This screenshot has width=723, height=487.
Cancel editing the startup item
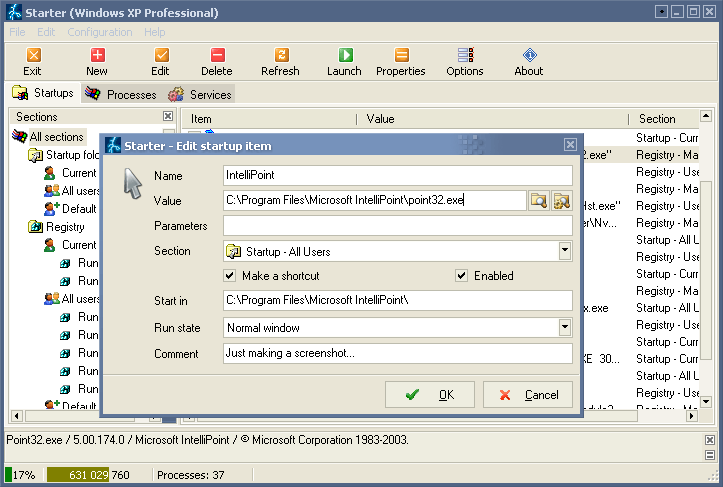pyautogui.click(x=528, y=394)
